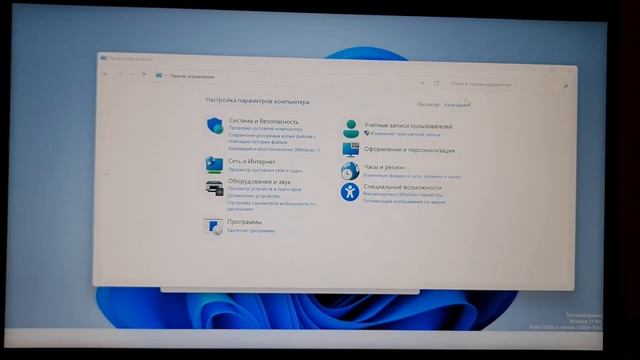Click the Настройка параметров компьютера heading
The height and width of the screenshot is (360, 640).
pos(258,101)
